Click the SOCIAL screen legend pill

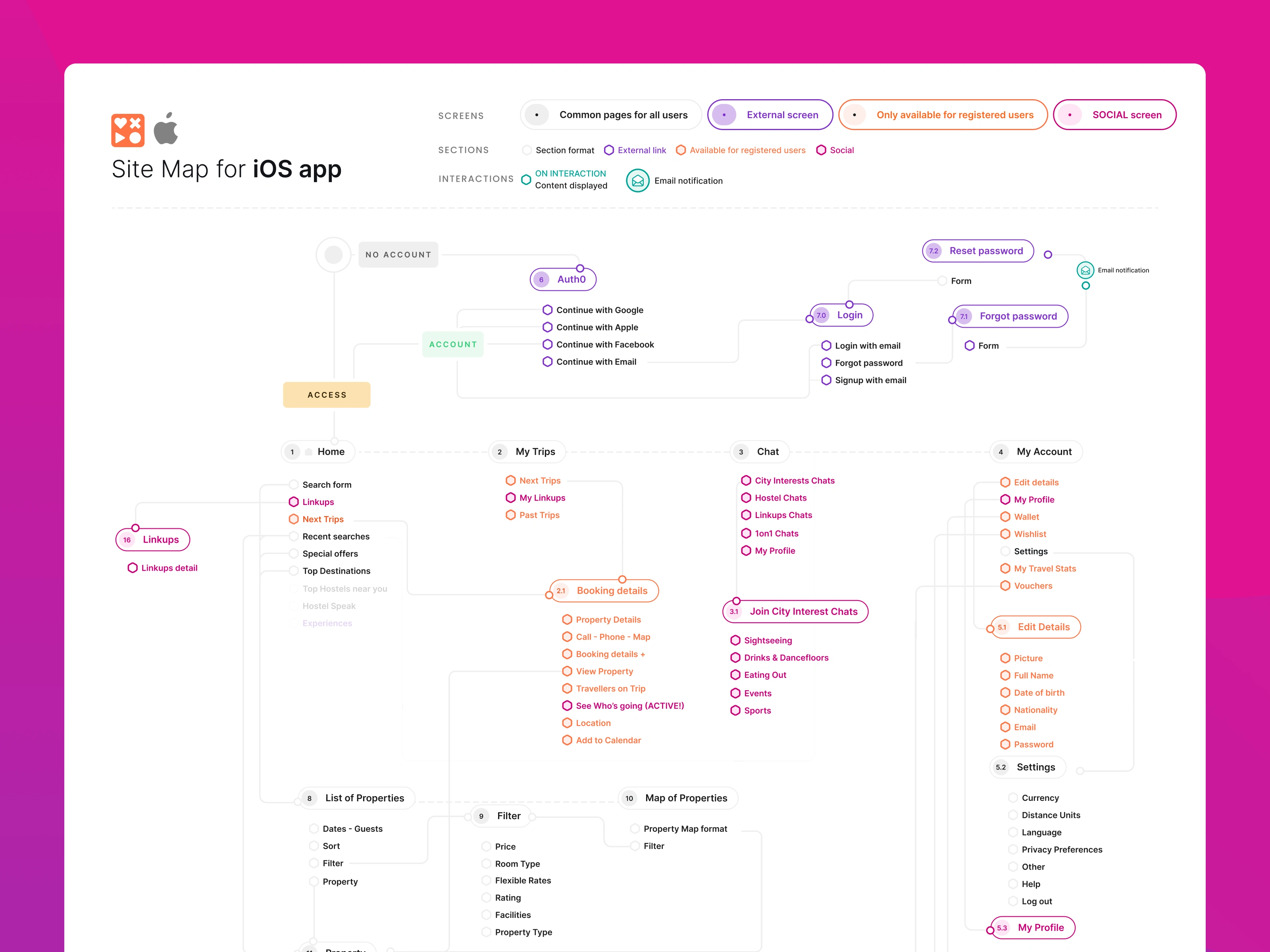1114,115
